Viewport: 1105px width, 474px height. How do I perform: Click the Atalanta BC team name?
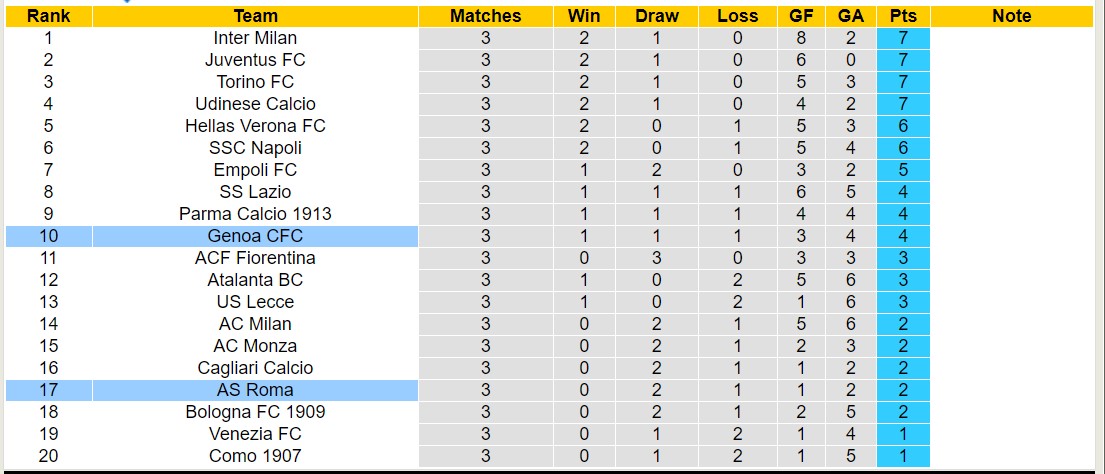(255, 280)
